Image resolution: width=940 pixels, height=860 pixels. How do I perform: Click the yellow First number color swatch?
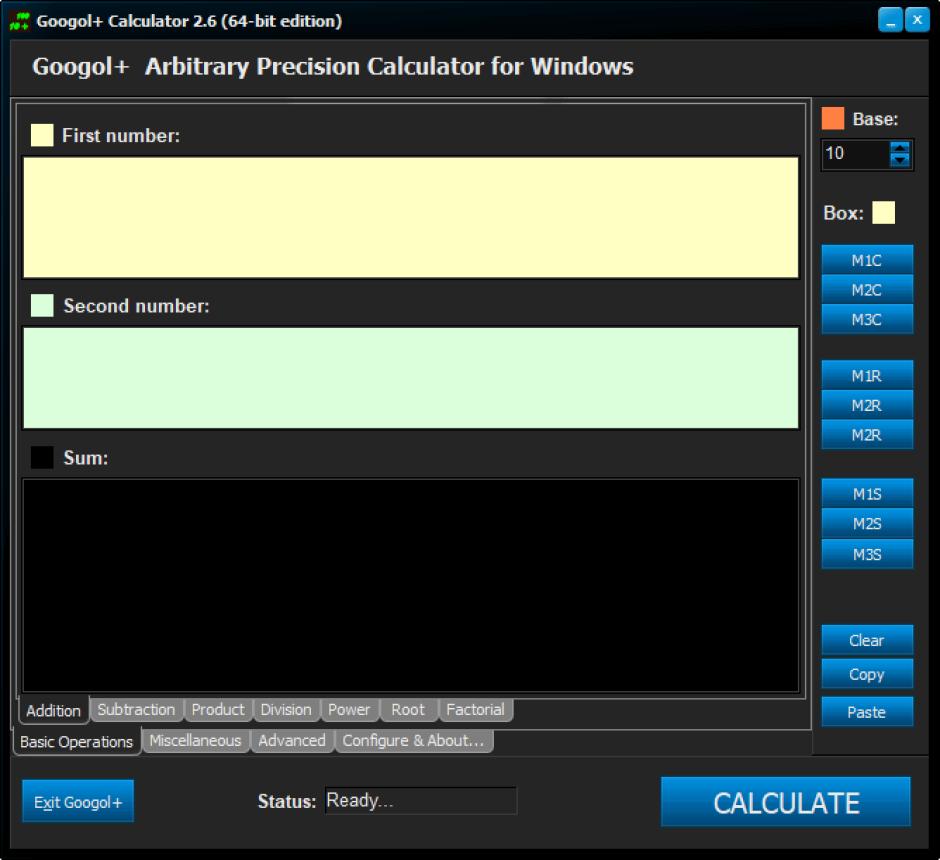pyautogui.click(x=42, y=135)
